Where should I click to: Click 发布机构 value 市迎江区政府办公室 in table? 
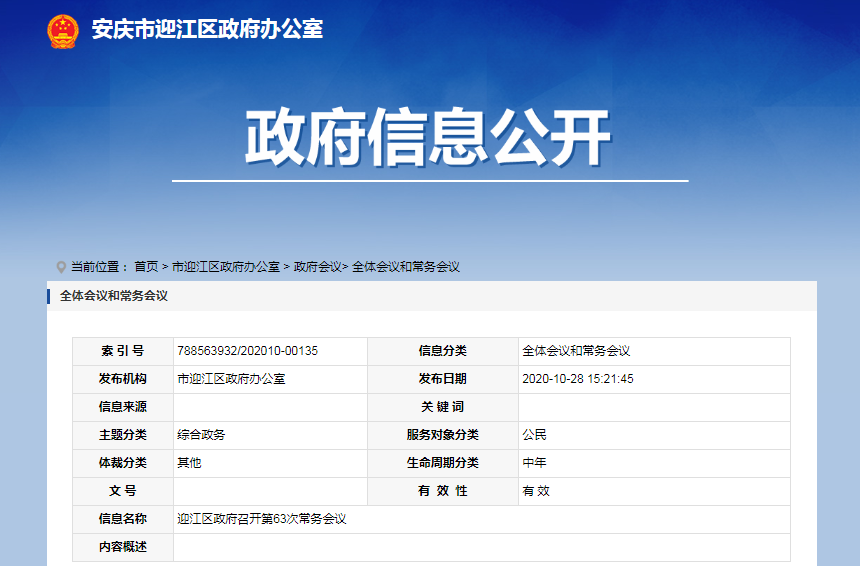click(x=231, y=379)
